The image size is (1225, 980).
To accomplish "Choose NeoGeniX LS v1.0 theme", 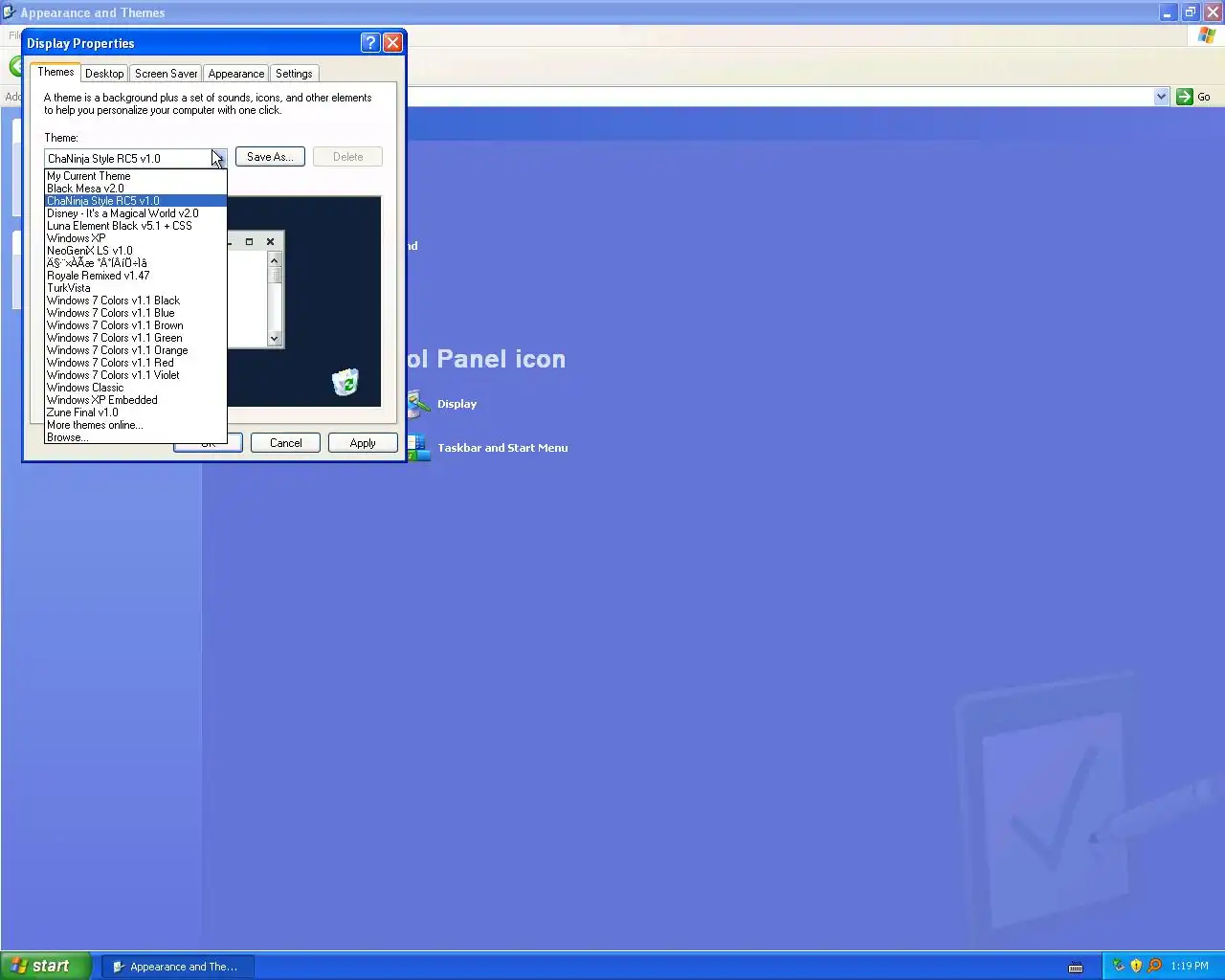I will (x=135, y=251).
